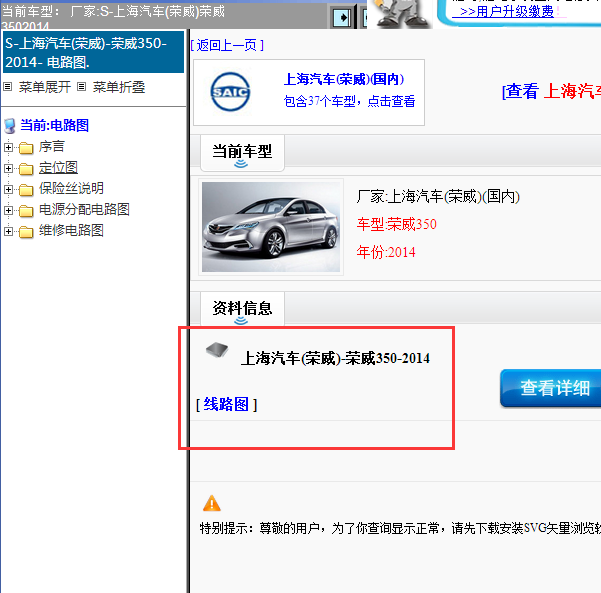Click 厂家:上海汽车(荣威)(国内) text
This screenshot has height=593, width=601.
coord(438,197)
